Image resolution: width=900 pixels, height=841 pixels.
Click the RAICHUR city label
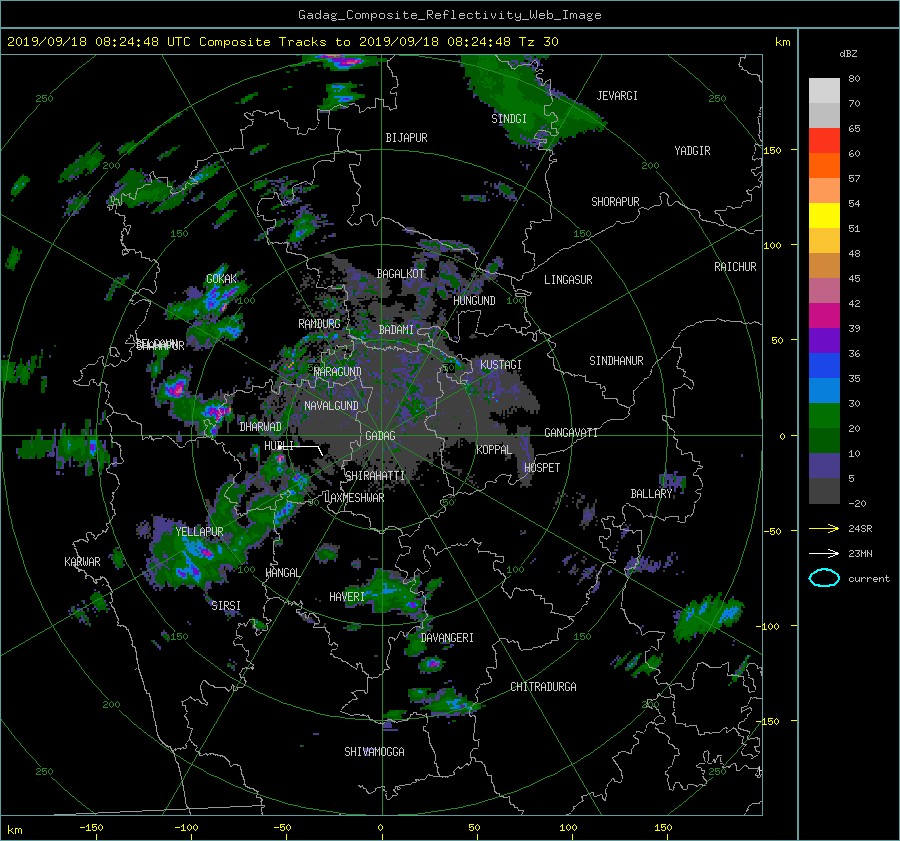click(735, 267)
